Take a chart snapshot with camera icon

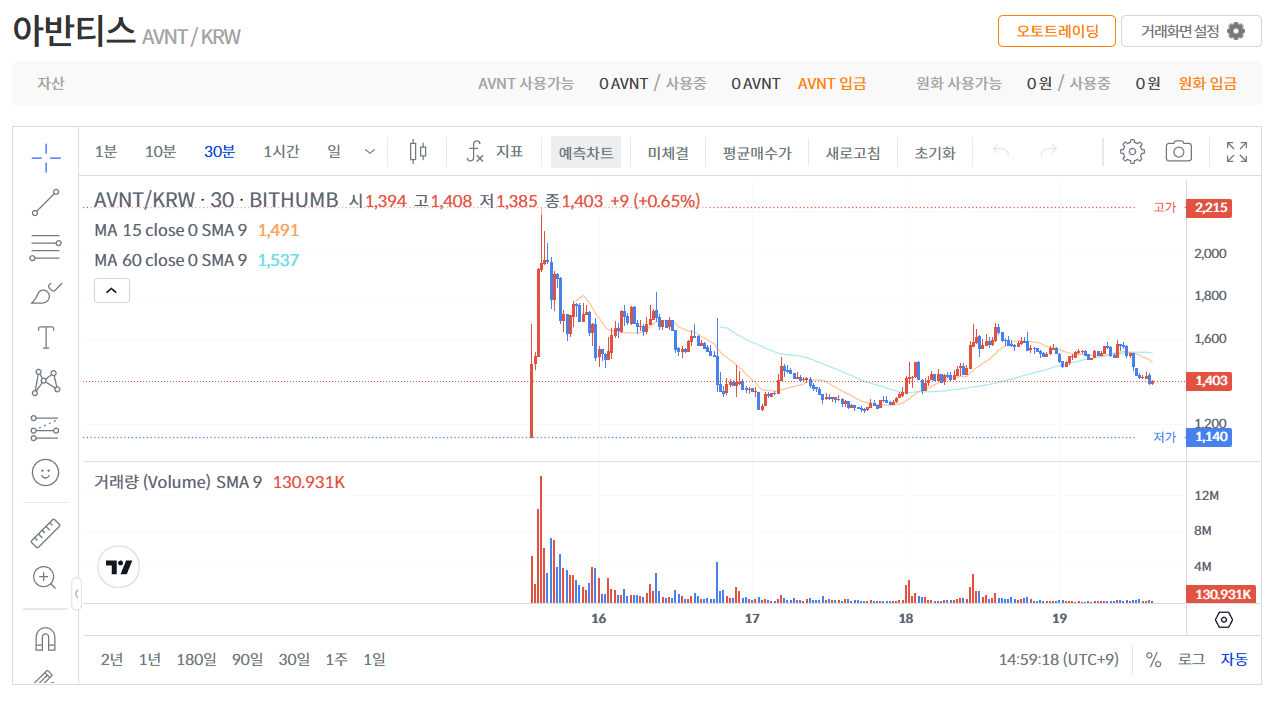pyautogui.click(x=1179, y=152)
